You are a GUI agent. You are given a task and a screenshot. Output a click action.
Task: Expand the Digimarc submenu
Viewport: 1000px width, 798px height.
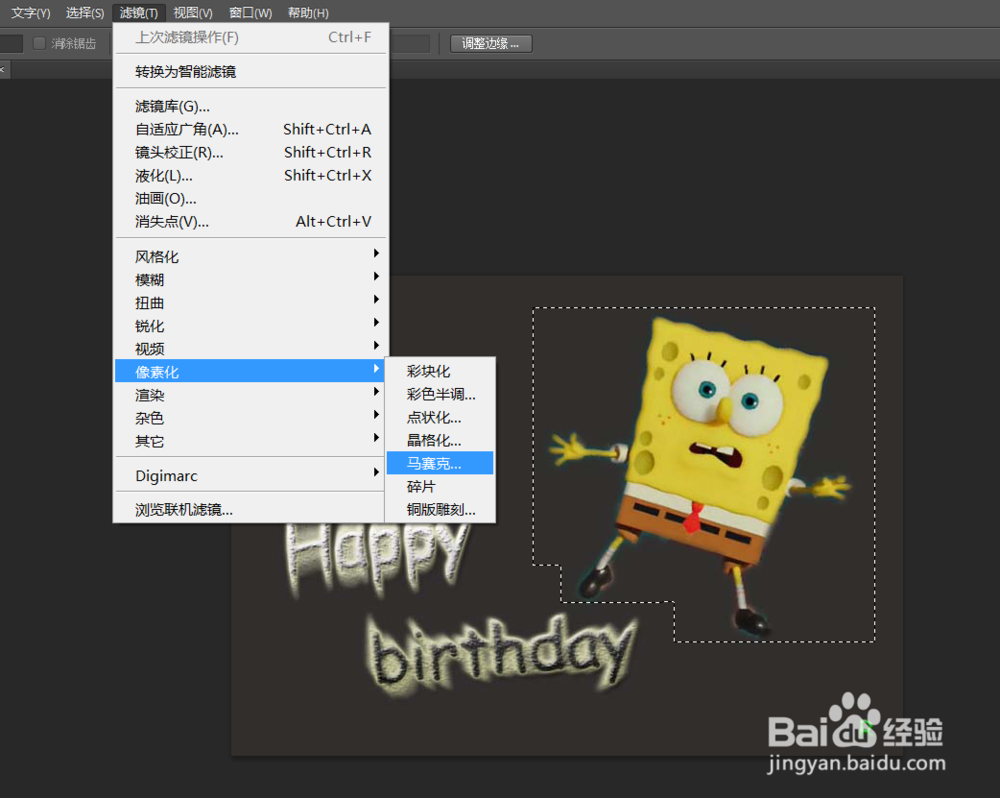251,476
